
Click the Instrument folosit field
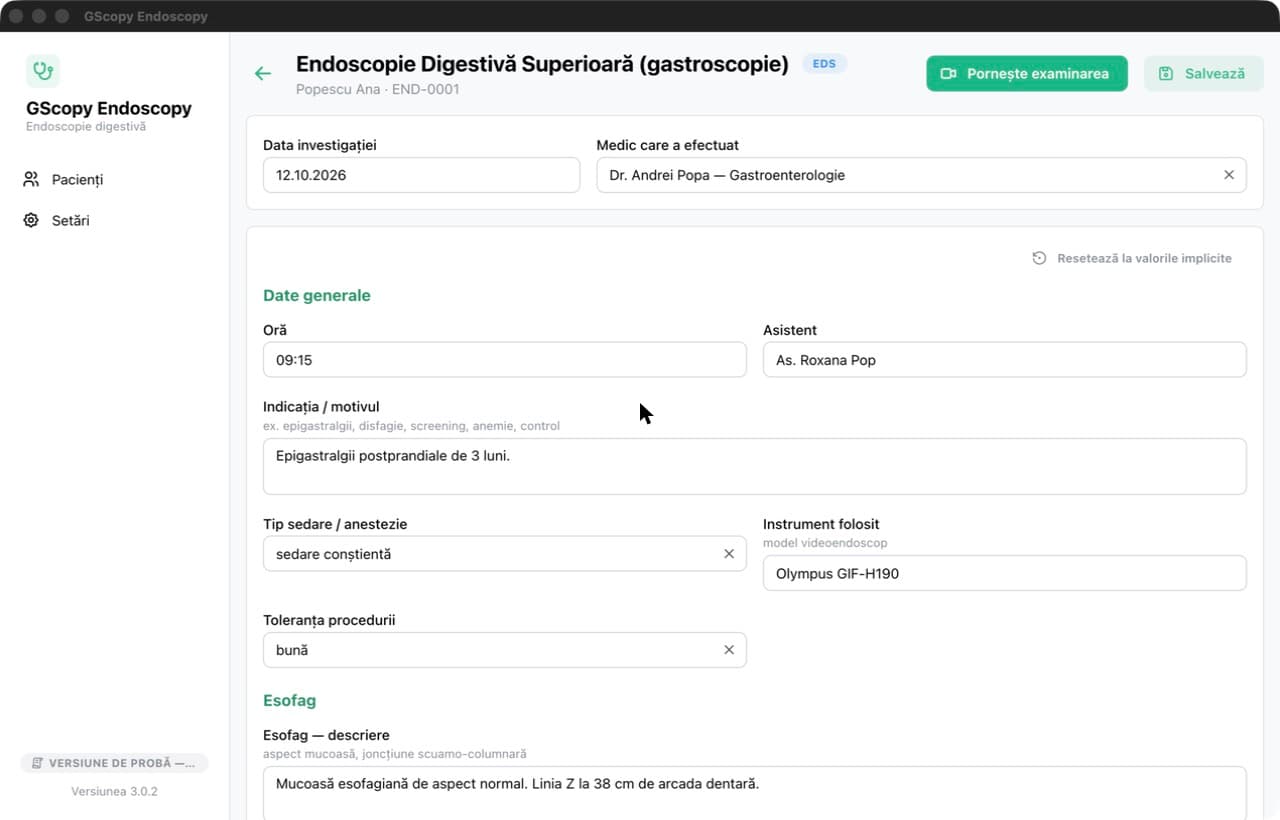pyautogui.click(x=1004, y=574)
